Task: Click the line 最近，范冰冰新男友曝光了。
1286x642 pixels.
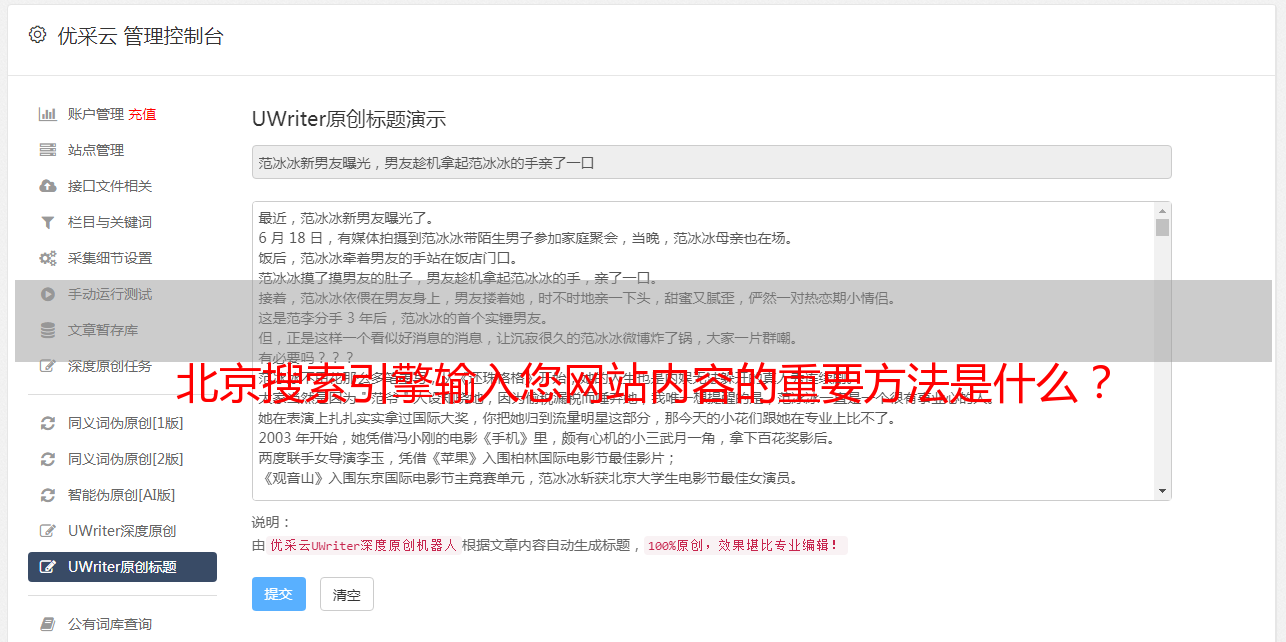Action: tap(346, 218)
